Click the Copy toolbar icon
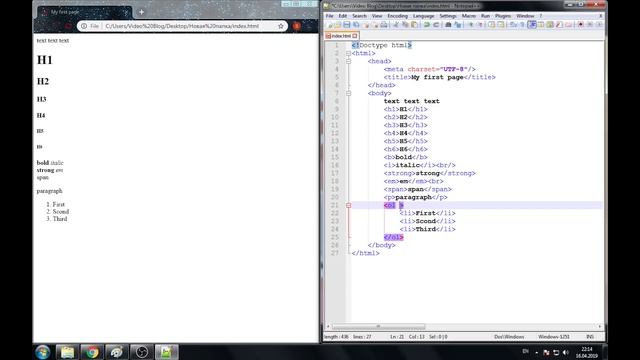Screen dimensions: 640x360 [404, 25]
